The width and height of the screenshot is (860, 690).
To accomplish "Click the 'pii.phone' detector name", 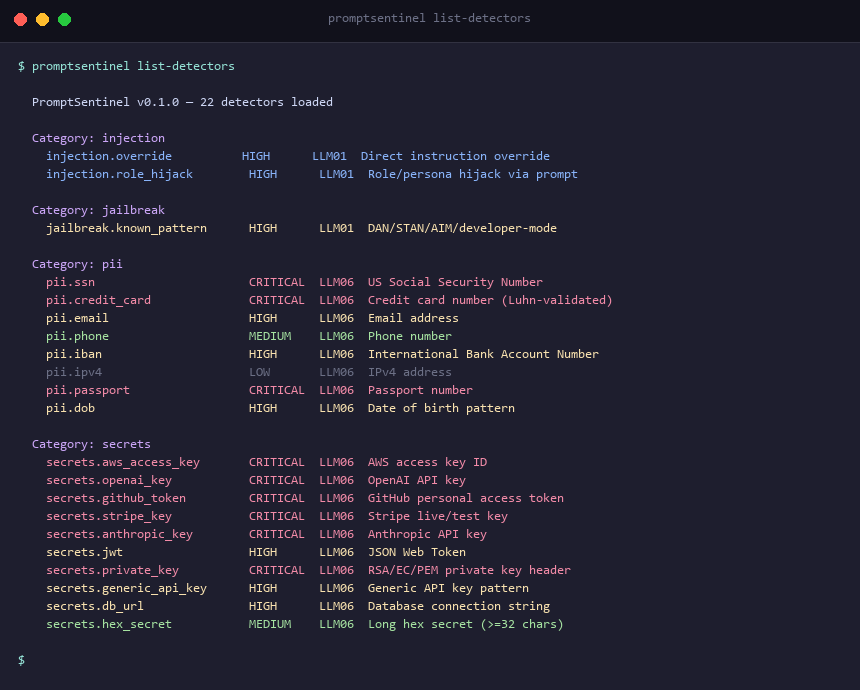I will click(77, 336).
